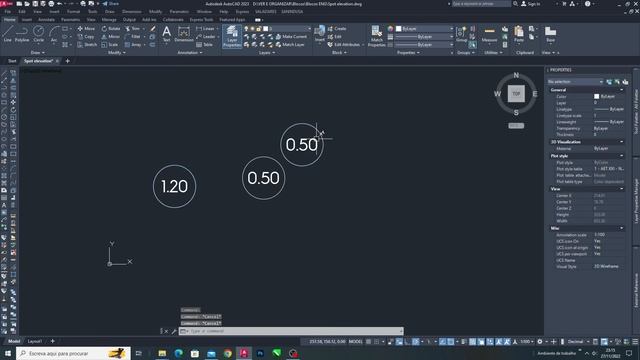Click Match Layer button

tap(290, 44)
